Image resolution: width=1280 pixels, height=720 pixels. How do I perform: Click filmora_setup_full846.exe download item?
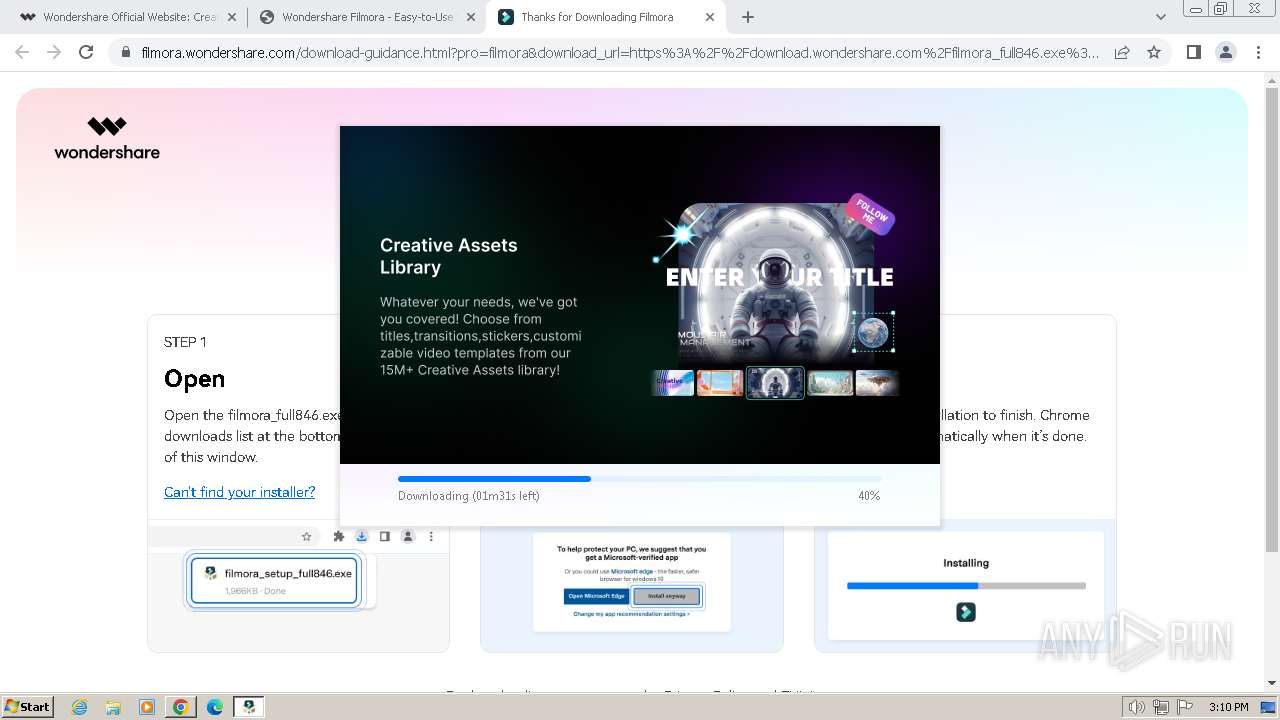274,581
